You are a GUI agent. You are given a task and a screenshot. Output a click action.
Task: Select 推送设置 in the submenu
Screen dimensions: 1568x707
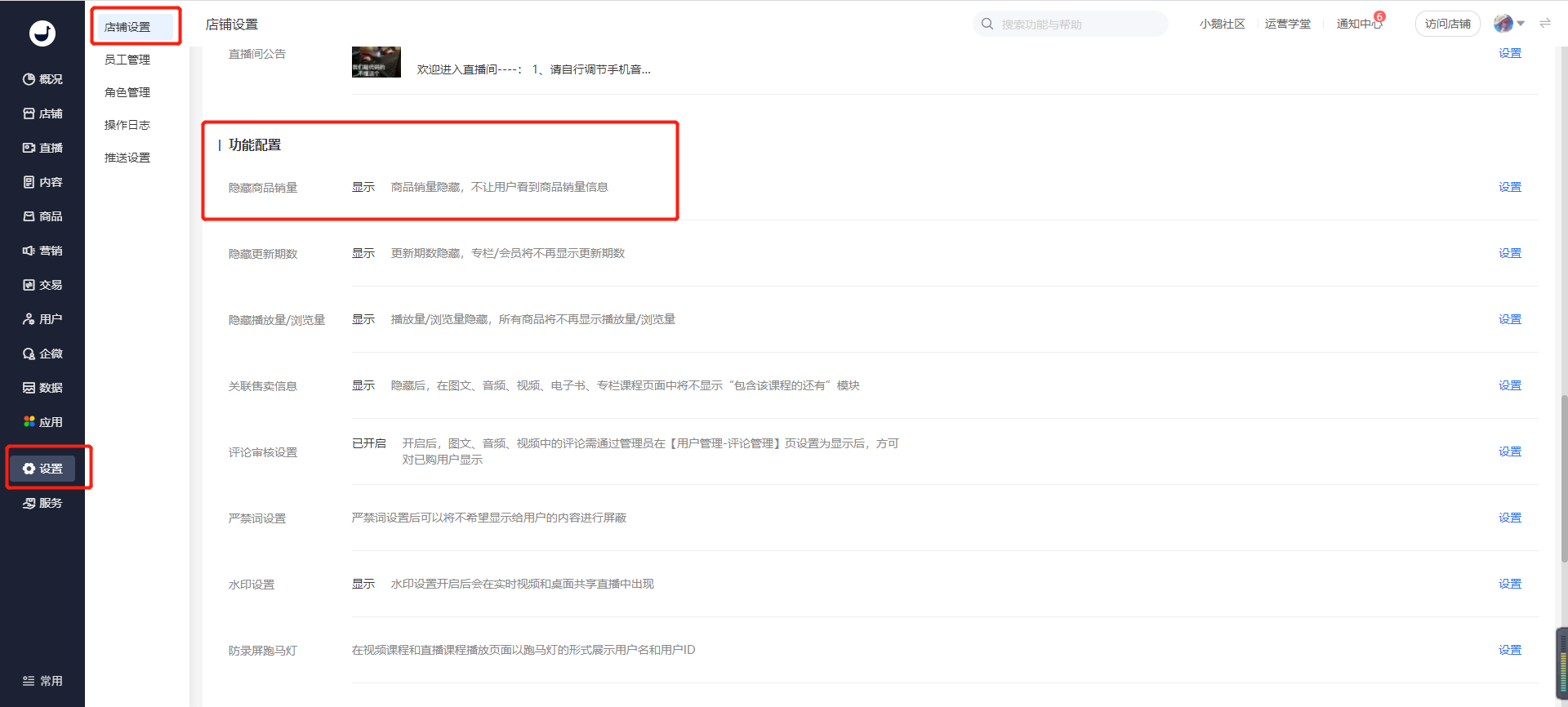(x=127, y=158)
